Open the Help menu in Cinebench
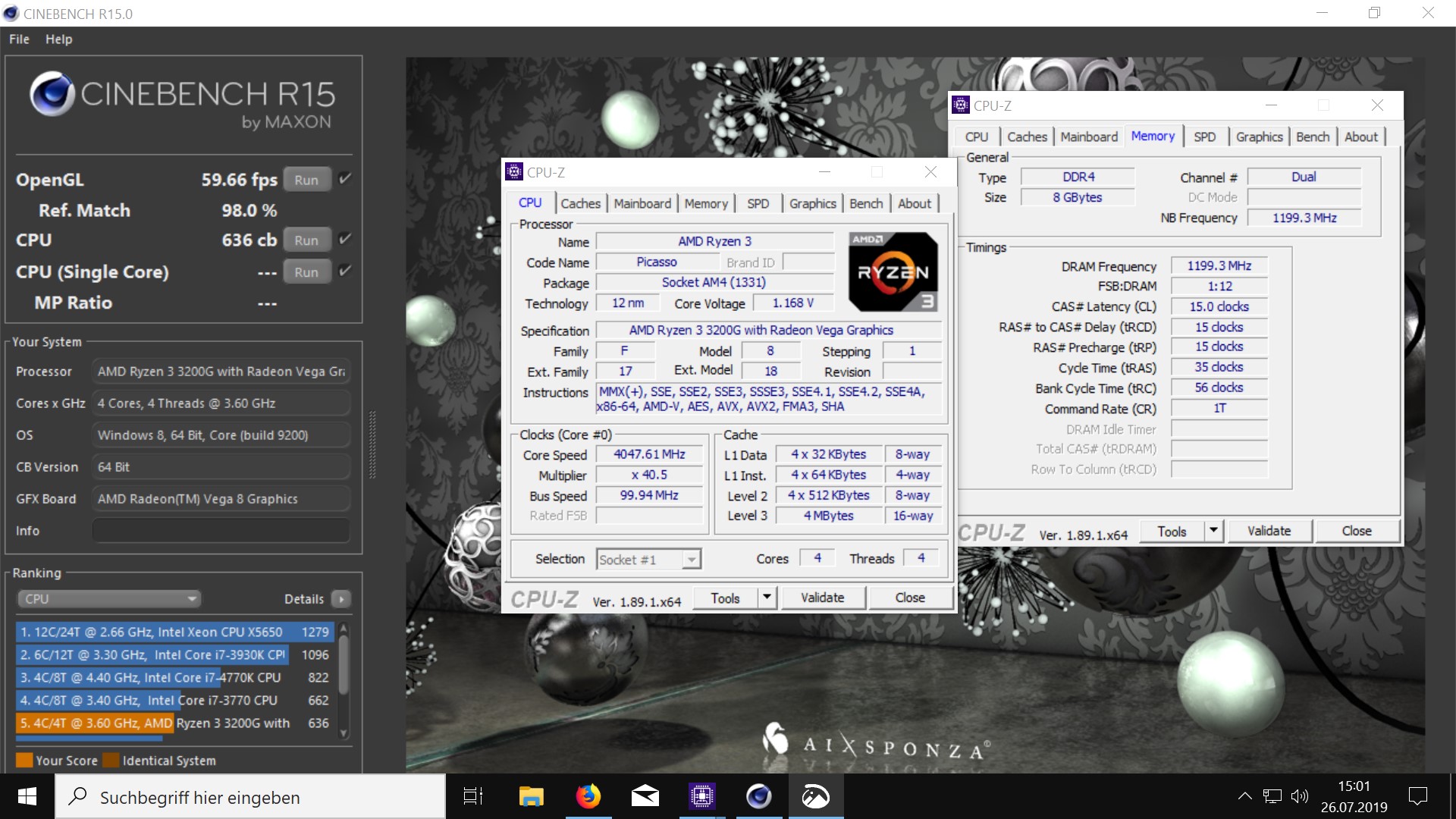The height and width of the screenshot is (819, 1456). [58, 39]
